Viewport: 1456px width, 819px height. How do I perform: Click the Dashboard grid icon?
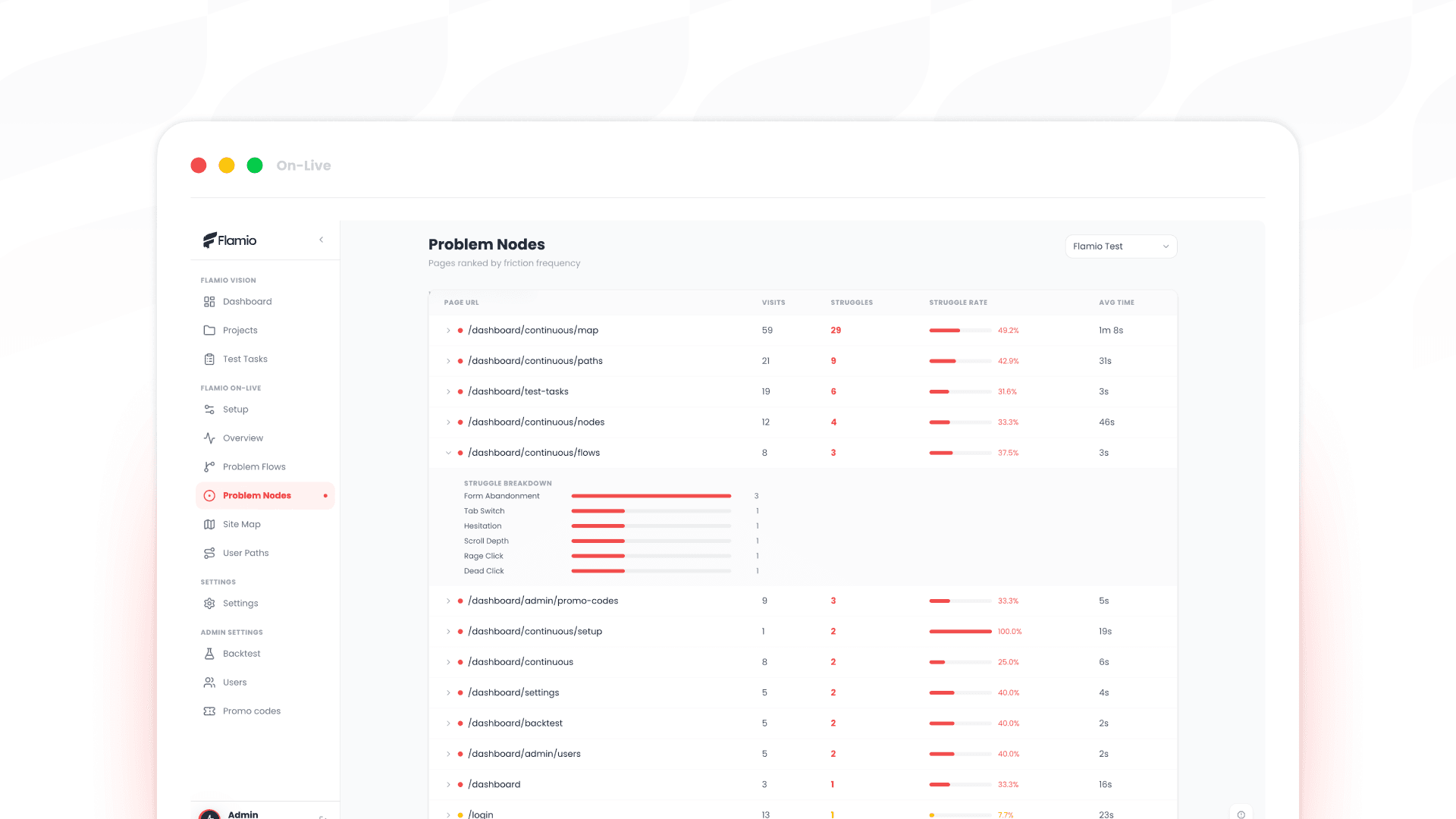click(x=209, y=302)
